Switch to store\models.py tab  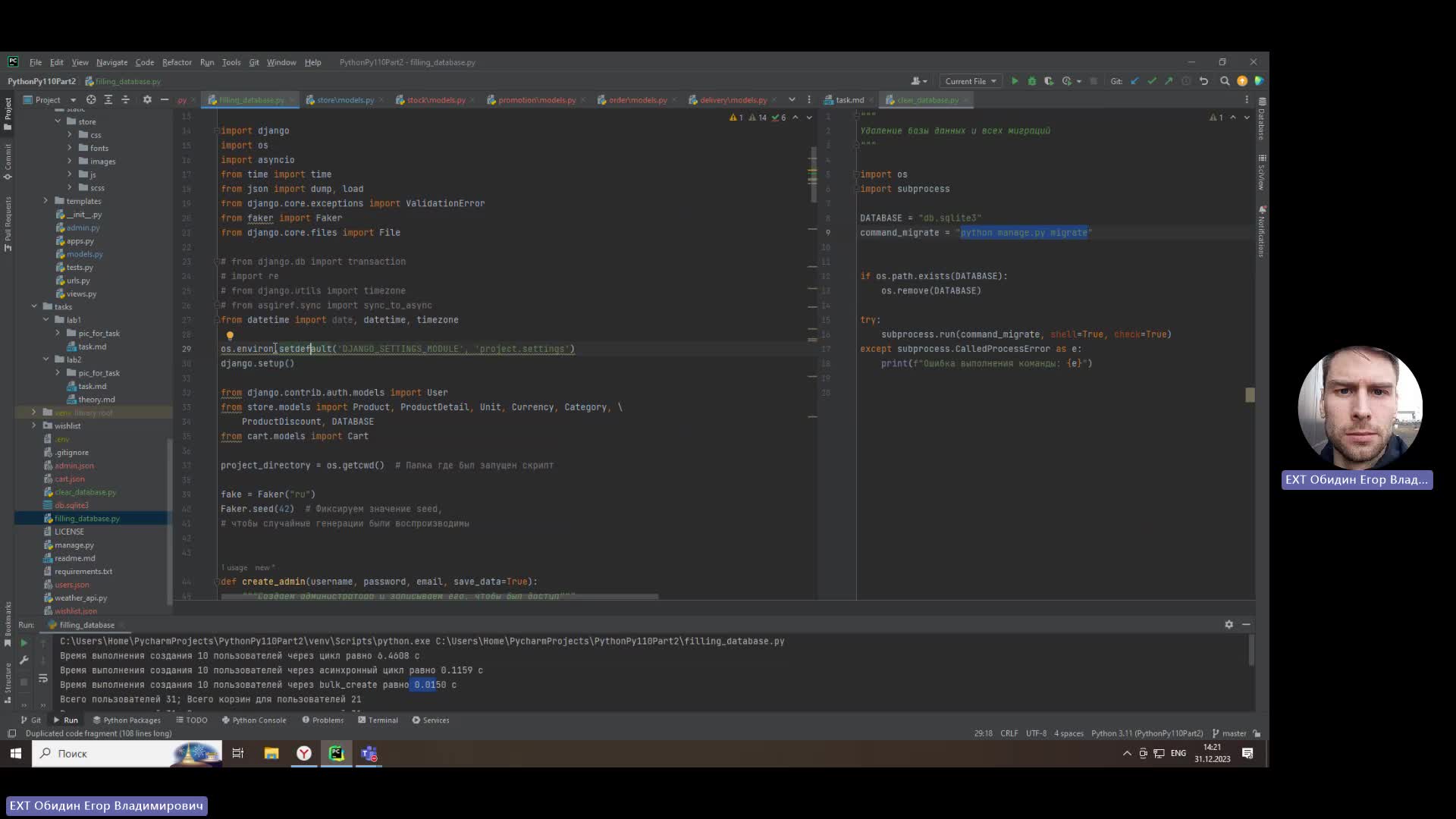(345, 100)
